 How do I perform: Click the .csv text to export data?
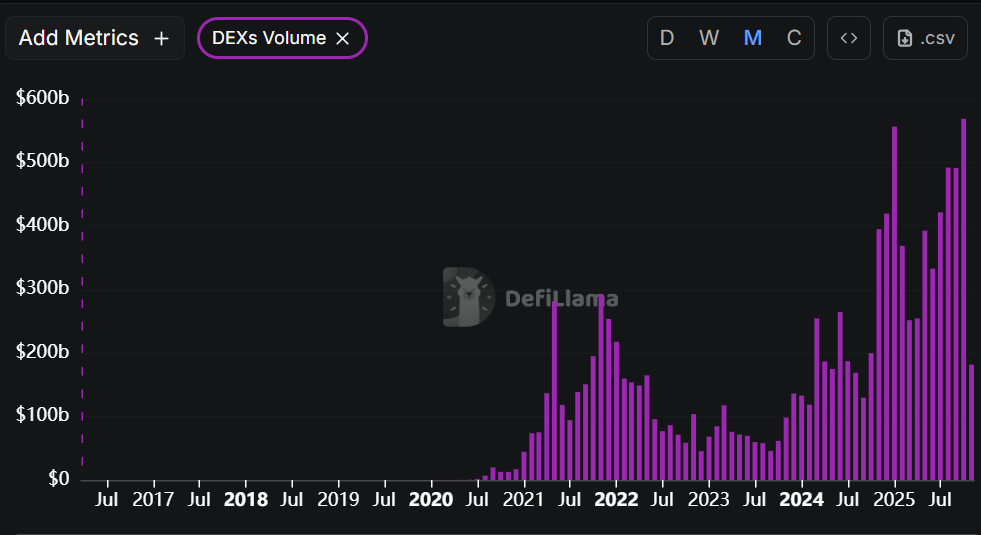pos(936,38)
